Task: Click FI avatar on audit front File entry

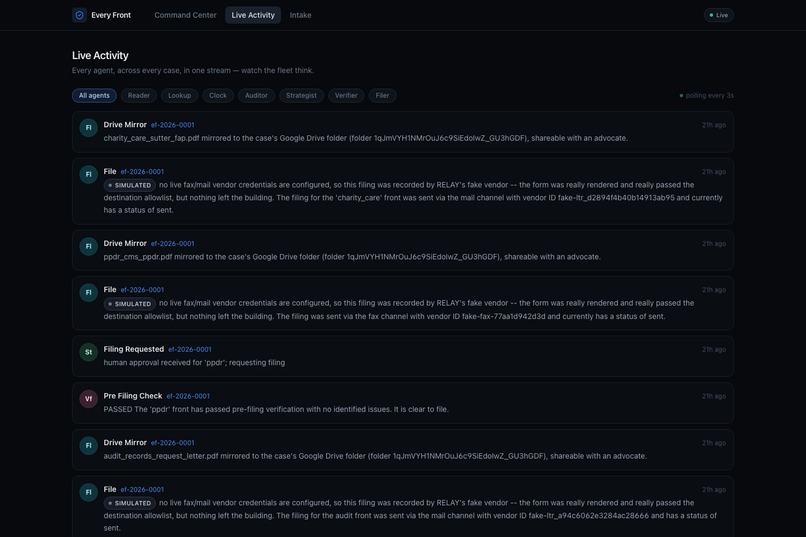Action: pyautogui.click(x=88, y=492)
